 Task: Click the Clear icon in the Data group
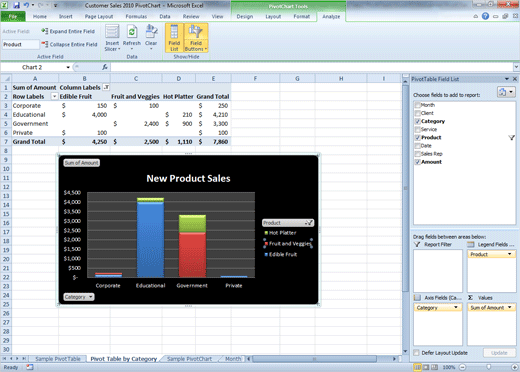tap(151, 37)
